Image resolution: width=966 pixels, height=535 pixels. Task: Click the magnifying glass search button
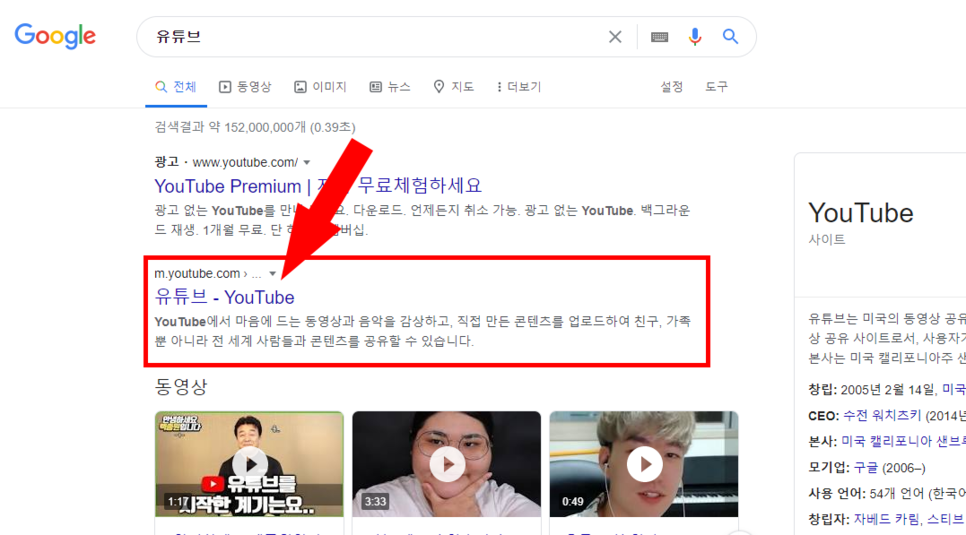pyautogui.click(x=730, y=36)
